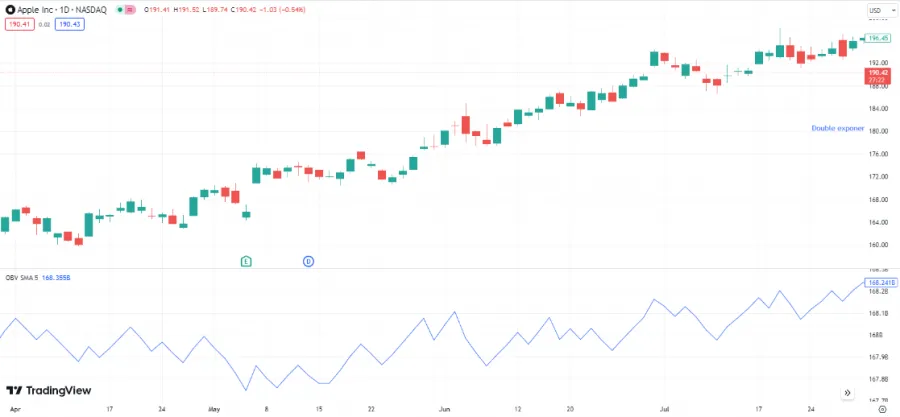This screenshot has width=900, height=417.
Task: Click the 'Double exponen' indicator label
Action: click(837, 128)
